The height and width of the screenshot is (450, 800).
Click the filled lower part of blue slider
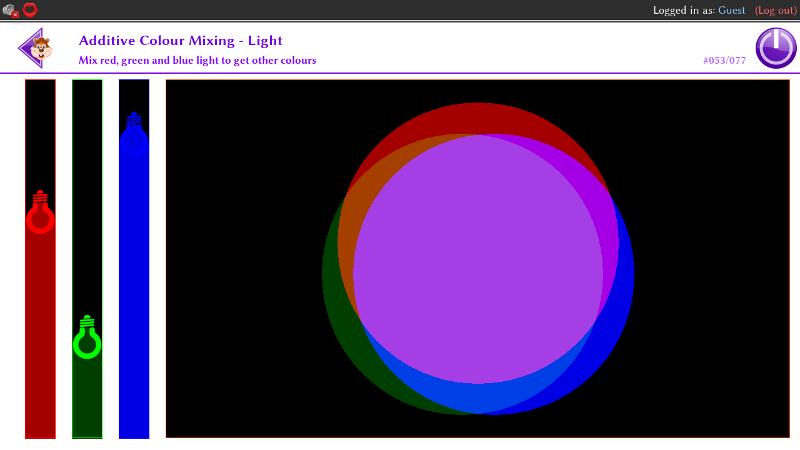(x=134, y=300)
